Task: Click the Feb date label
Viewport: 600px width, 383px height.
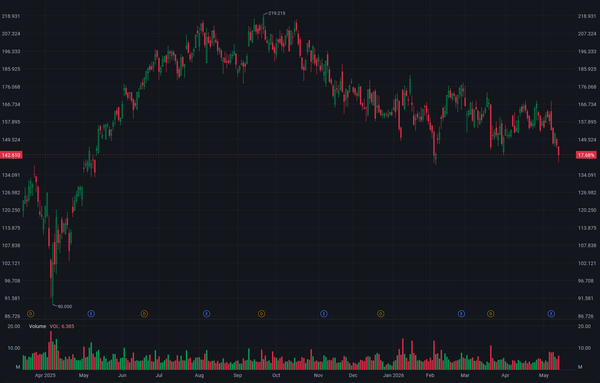Action: (x=430, y=375)
